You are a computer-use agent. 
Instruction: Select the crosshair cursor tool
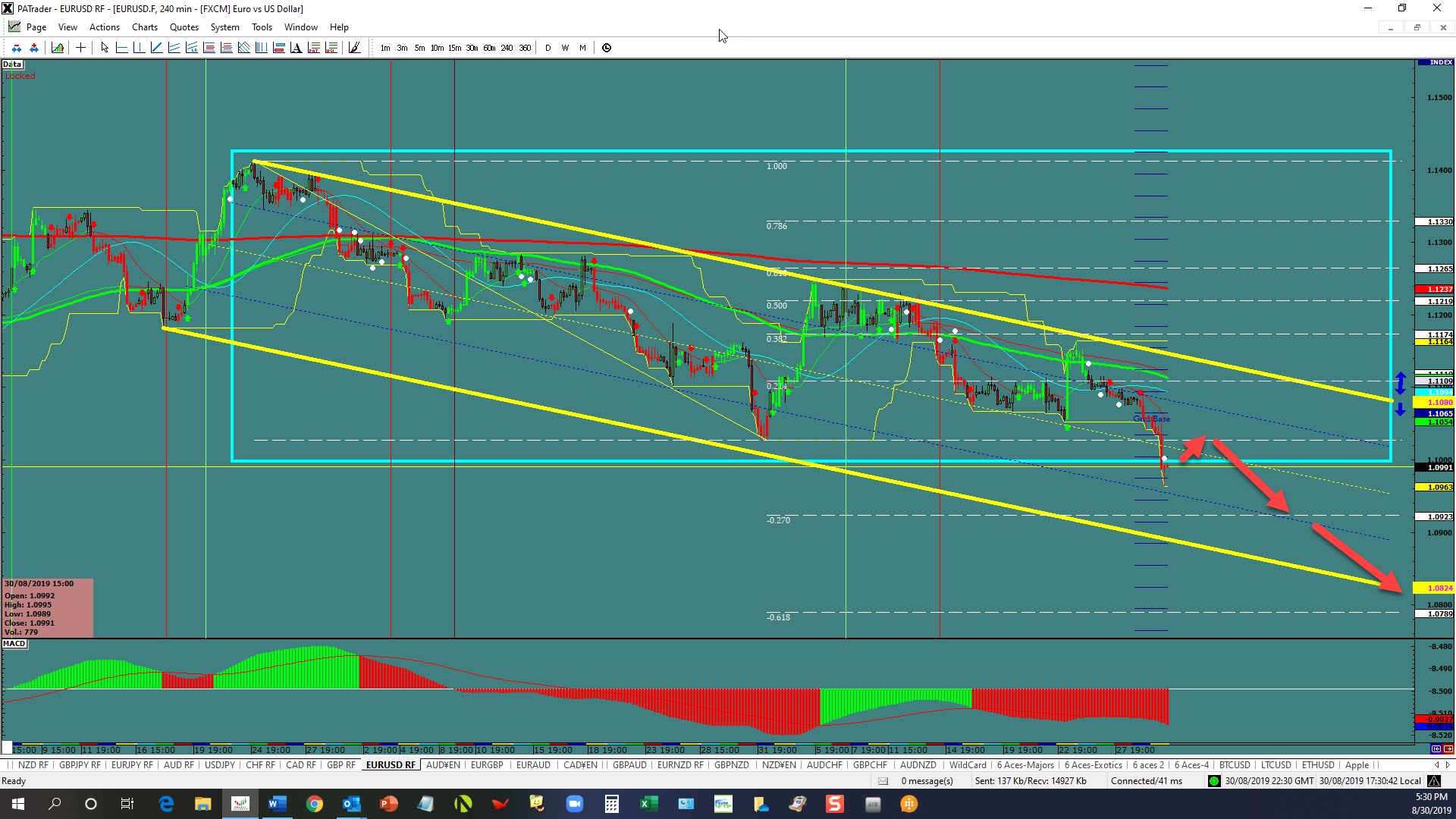tap(80, 48)
